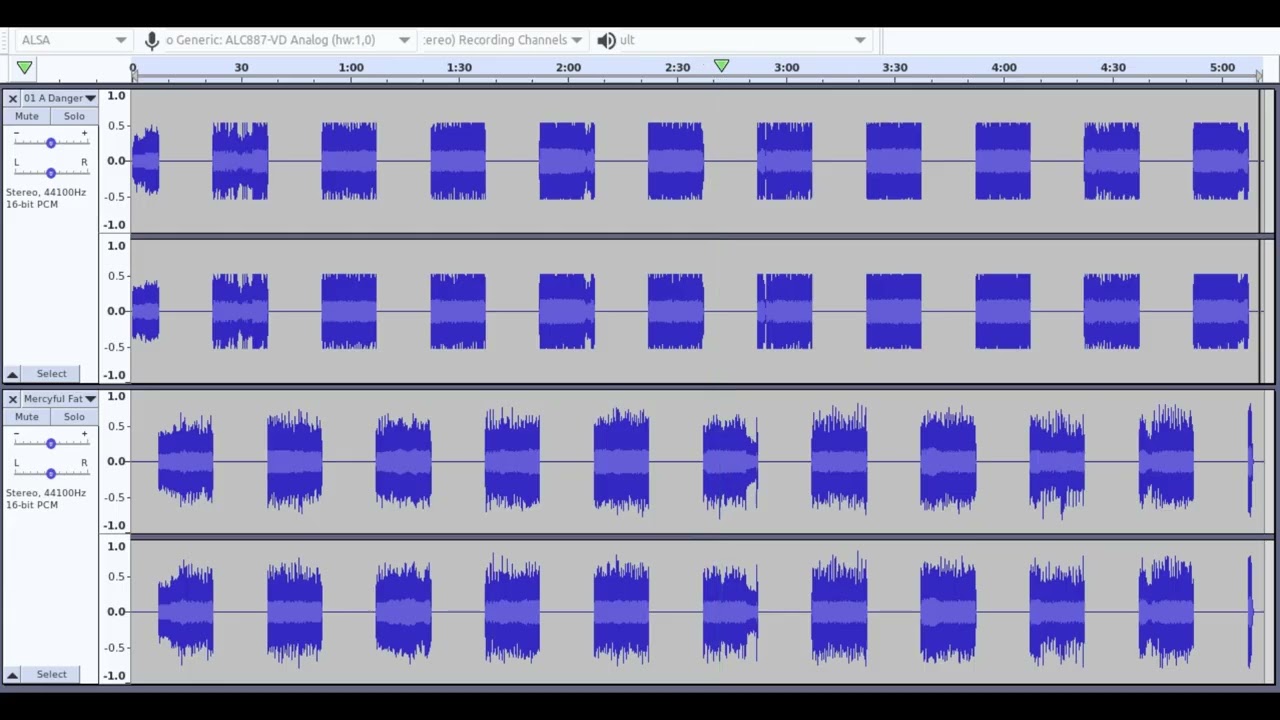Screen dimensions: 1280x720
Task: Click the microphone recording device icon
Action: (x=151, y=40)
